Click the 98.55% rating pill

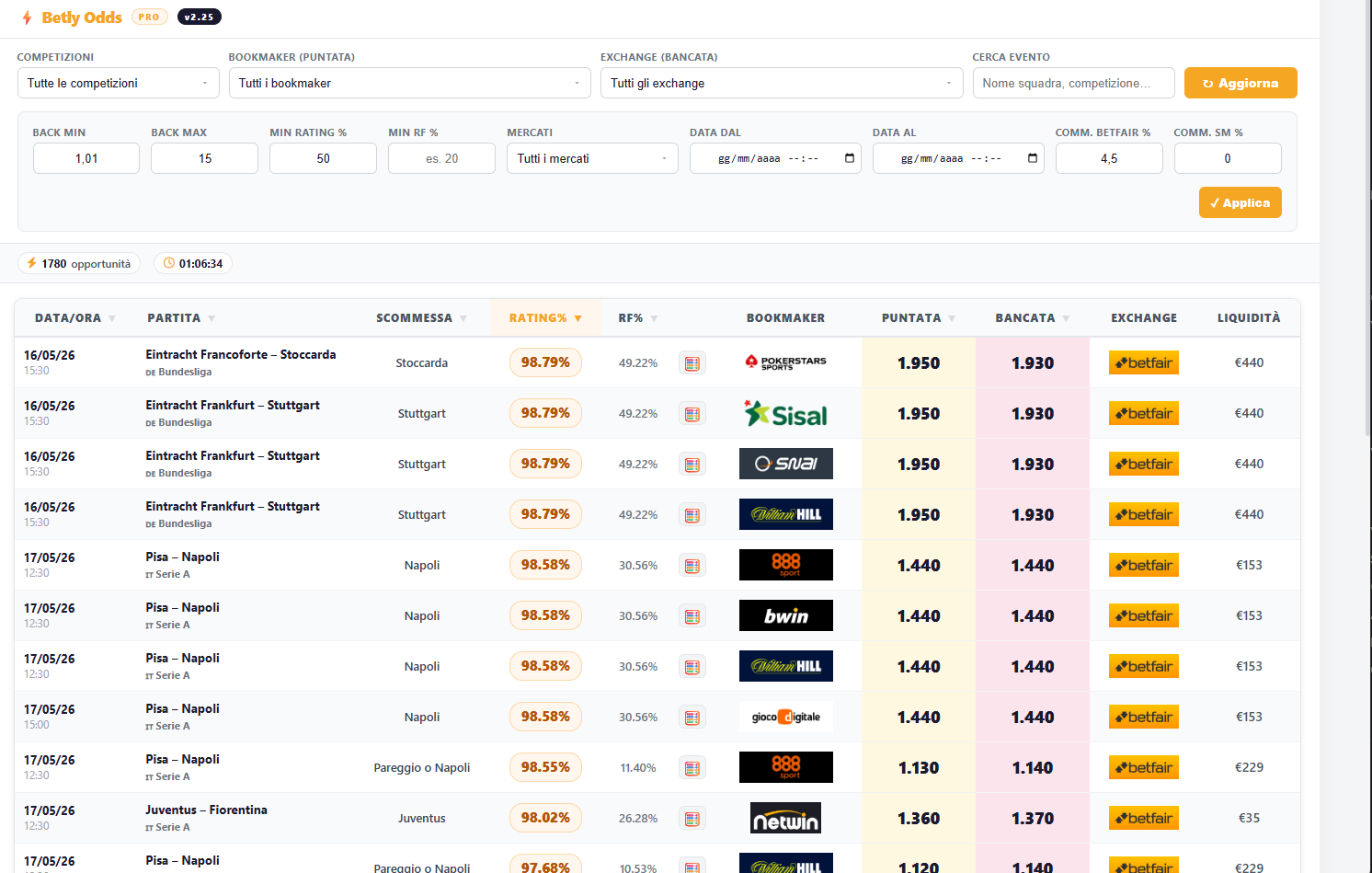(545, 767)
